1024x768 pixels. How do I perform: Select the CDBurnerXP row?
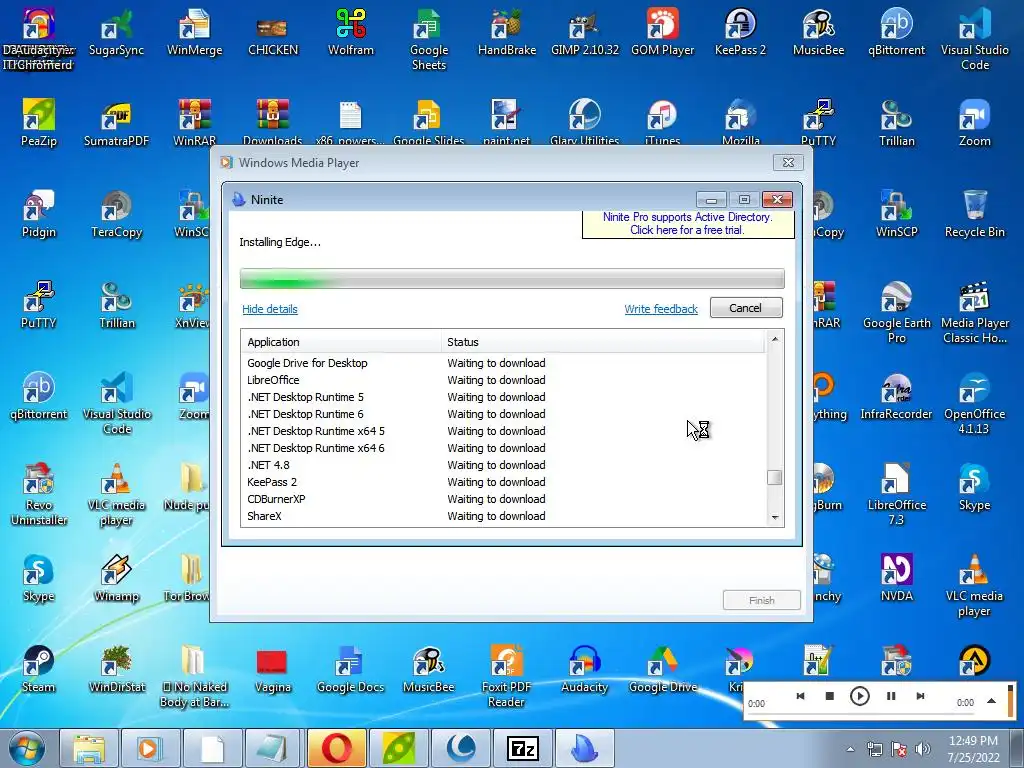(x=503, y=499)
